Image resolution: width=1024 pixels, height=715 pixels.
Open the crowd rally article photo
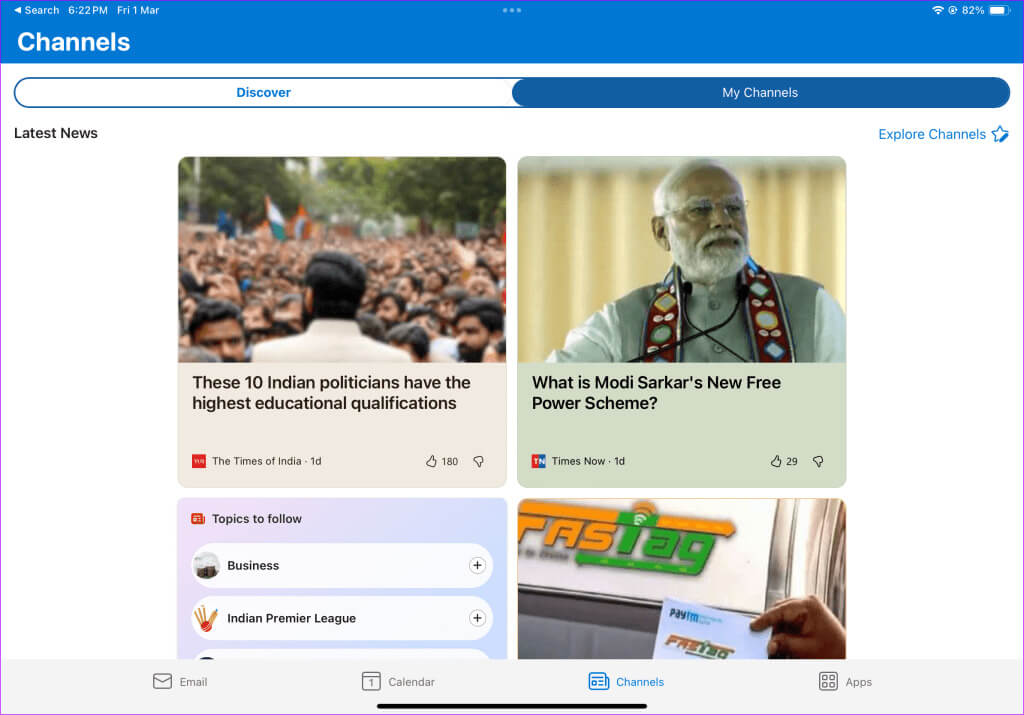click(x=342, y=260)
